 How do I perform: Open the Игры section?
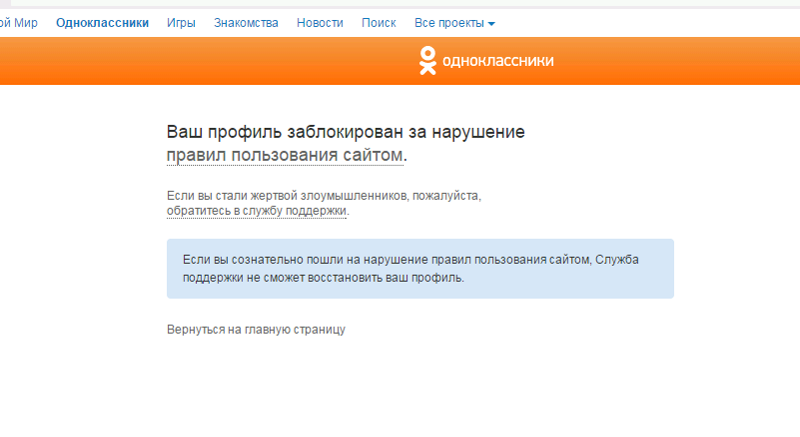(x=181, y=23)
